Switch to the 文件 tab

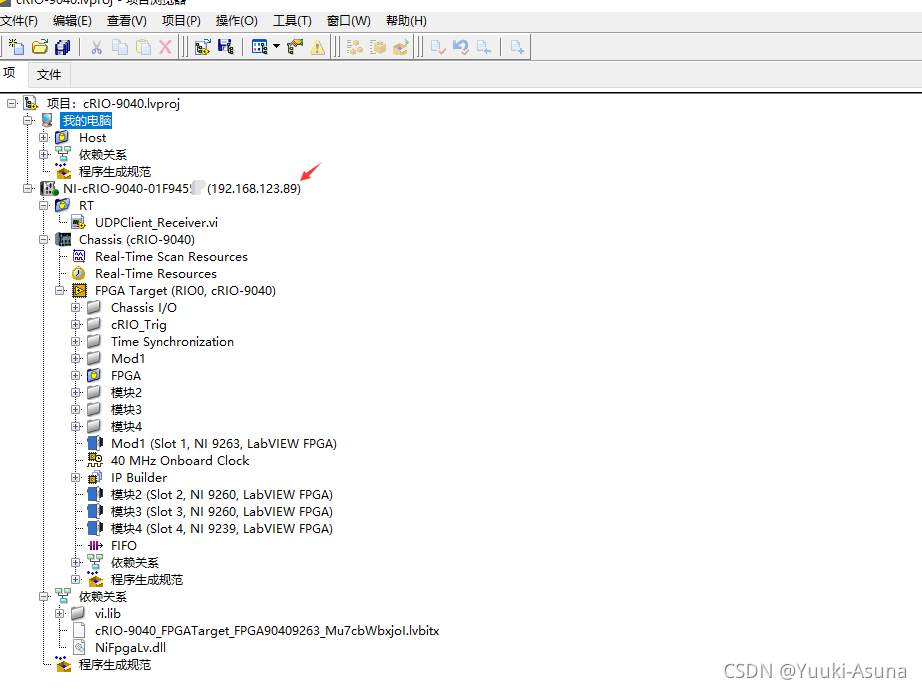click(49, 75)
